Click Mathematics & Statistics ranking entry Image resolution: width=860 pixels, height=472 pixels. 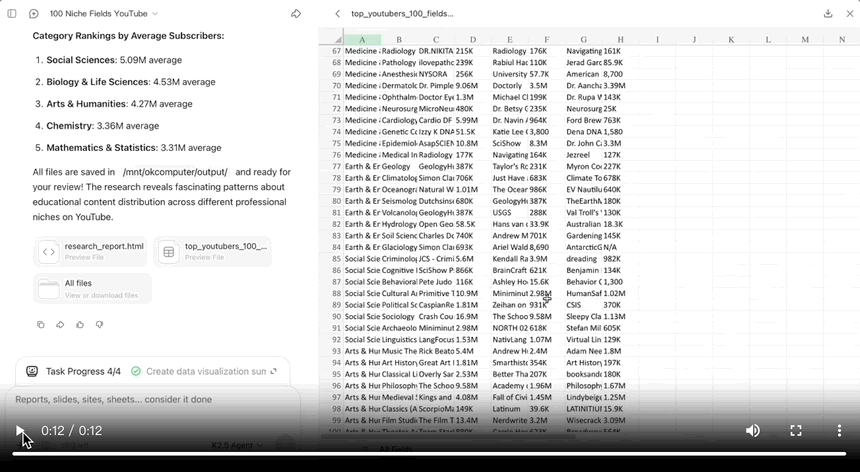click(134, 148)
